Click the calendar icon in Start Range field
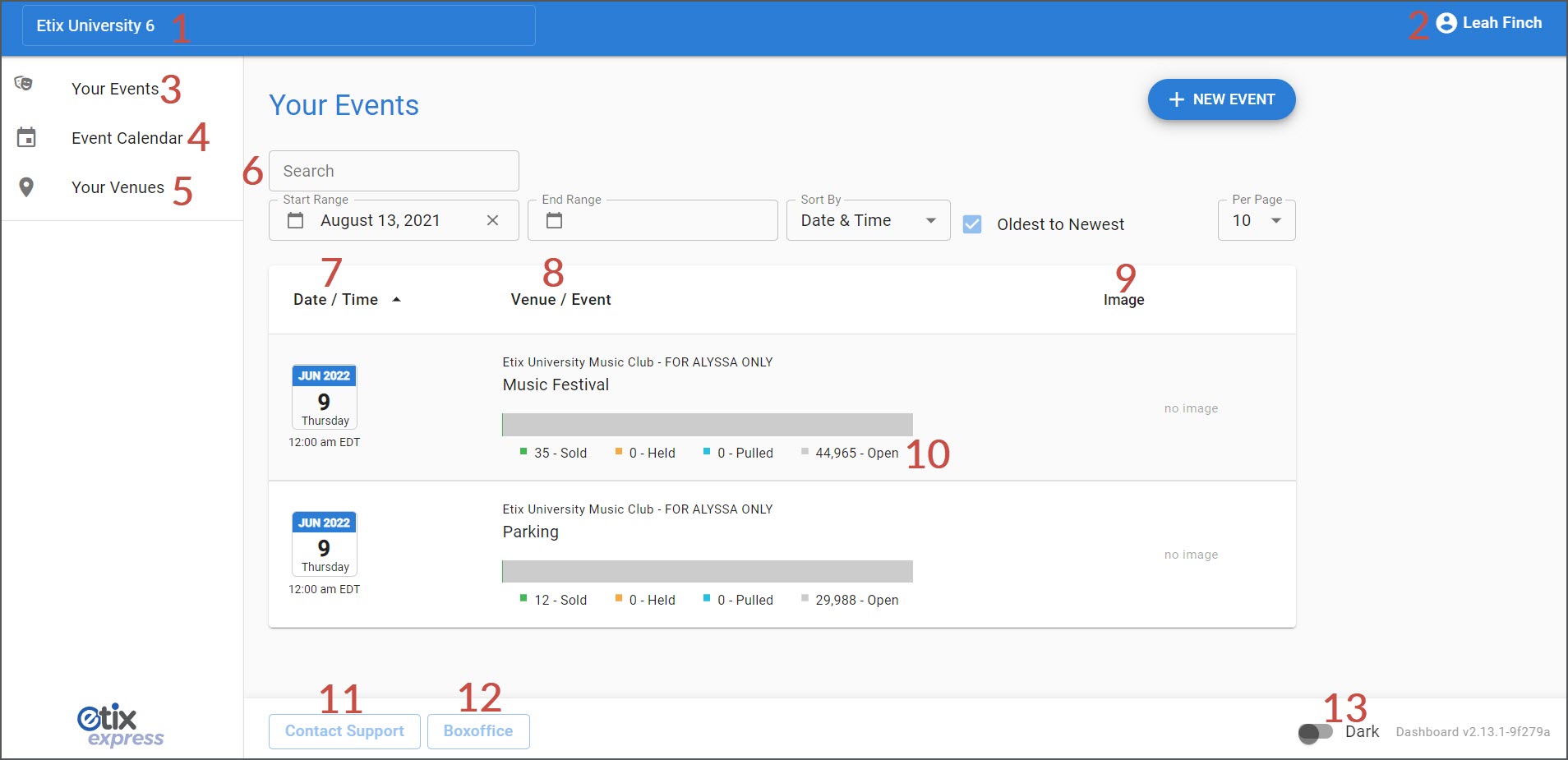The height and width of the screenshot is (760, 1568). (x=295, y=220)
